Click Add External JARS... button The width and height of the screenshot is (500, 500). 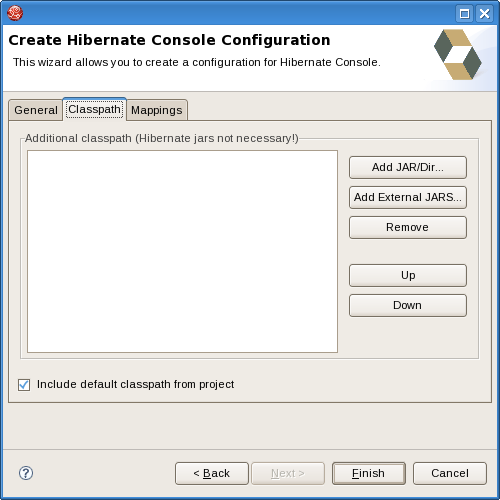408,197
